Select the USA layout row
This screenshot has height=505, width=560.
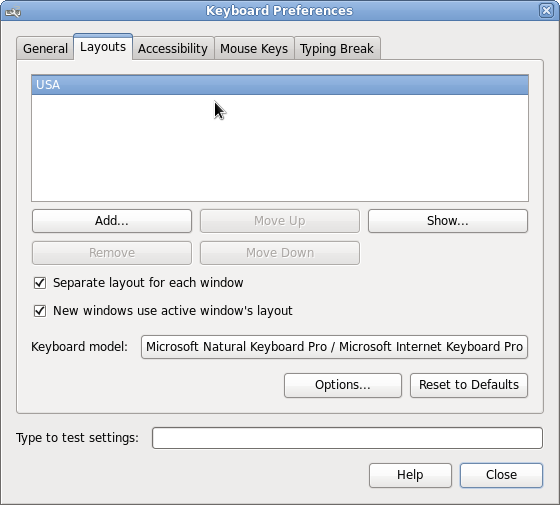click(280, 85)
